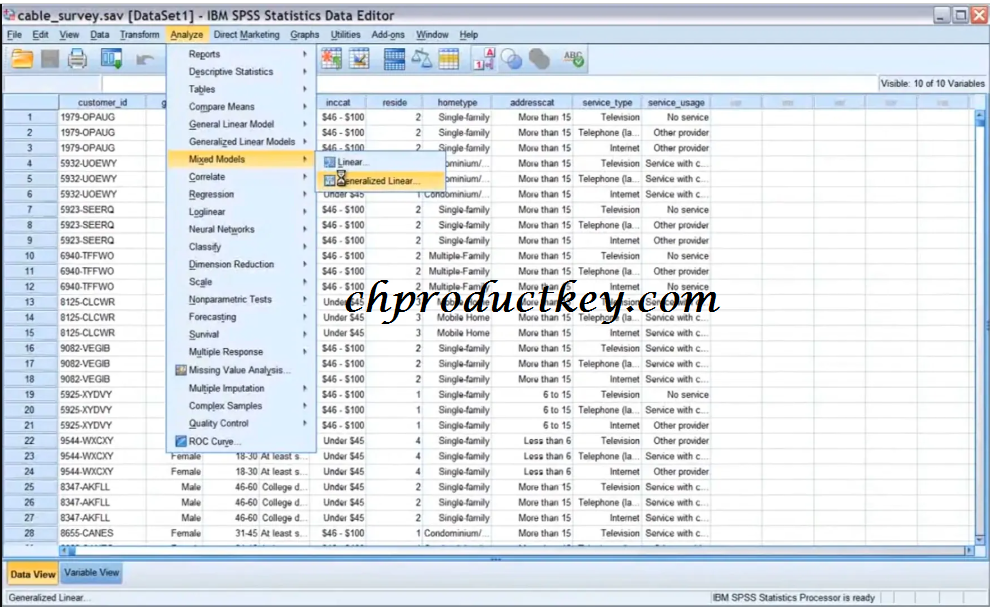The image size is (990, 607).
Task: Click the SPSS application icon in title bar
Action: tap(9, 15)
